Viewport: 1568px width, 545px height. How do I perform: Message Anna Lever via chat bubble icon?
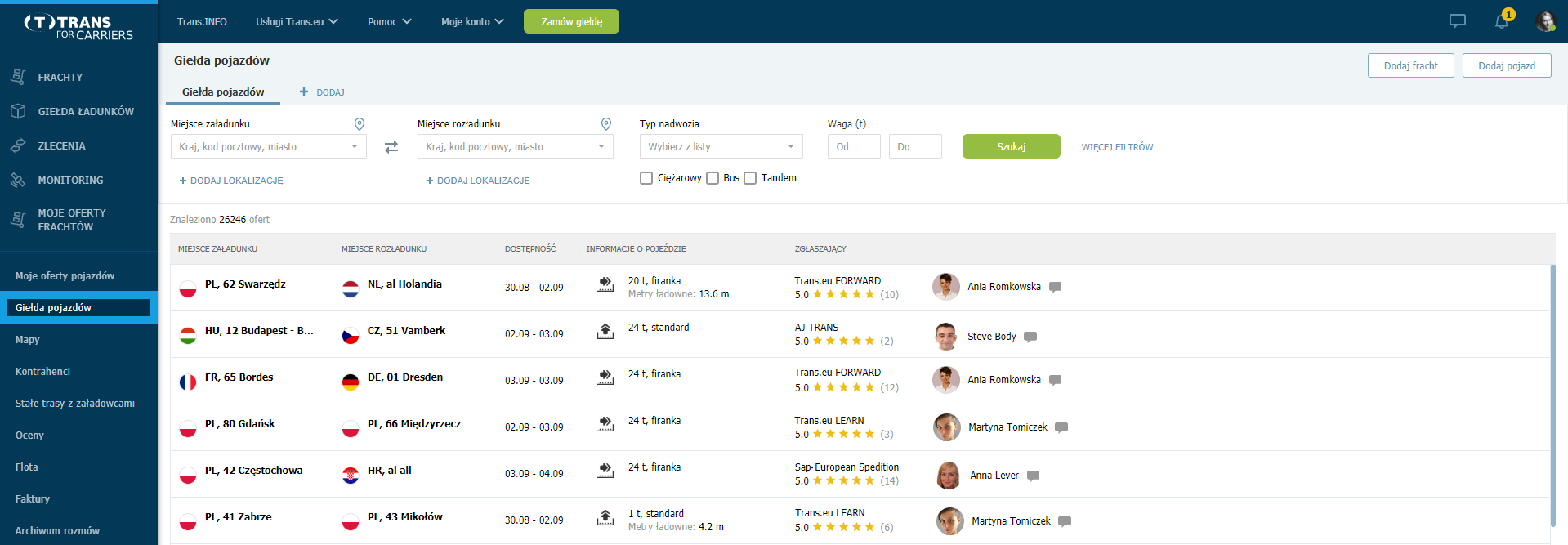click(1033, 476)
